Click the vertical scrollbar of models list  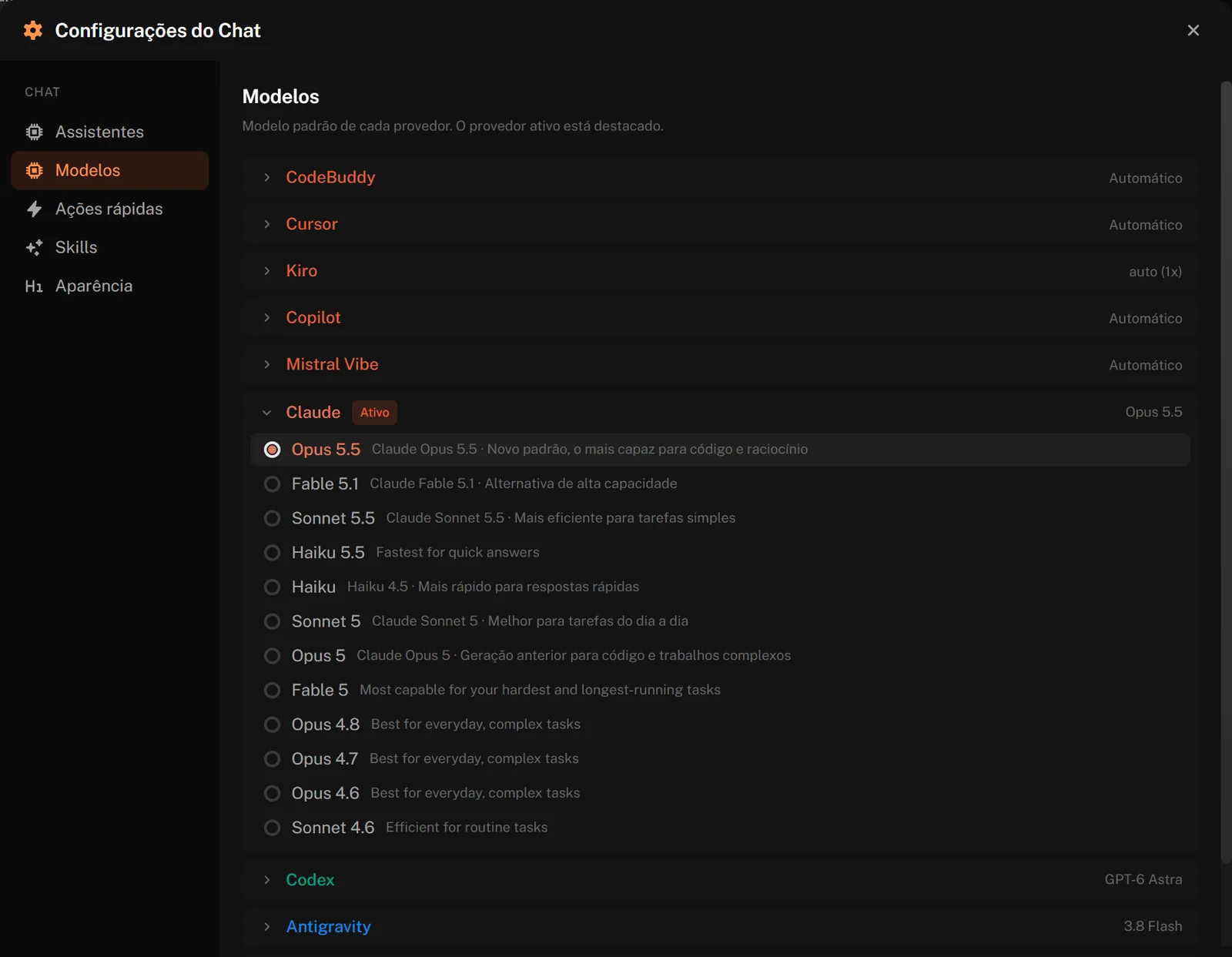coord(1226,472)
